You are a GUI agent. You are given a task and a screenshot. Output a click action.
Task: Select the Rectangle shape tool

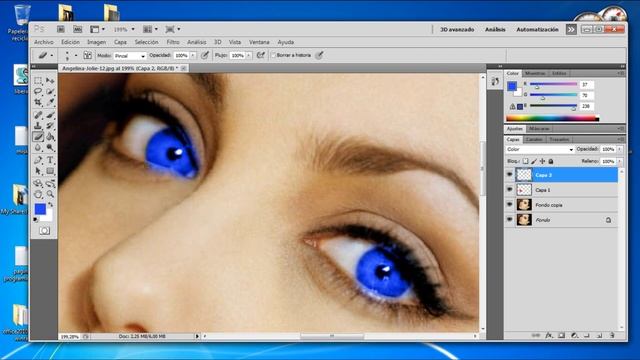50,171
